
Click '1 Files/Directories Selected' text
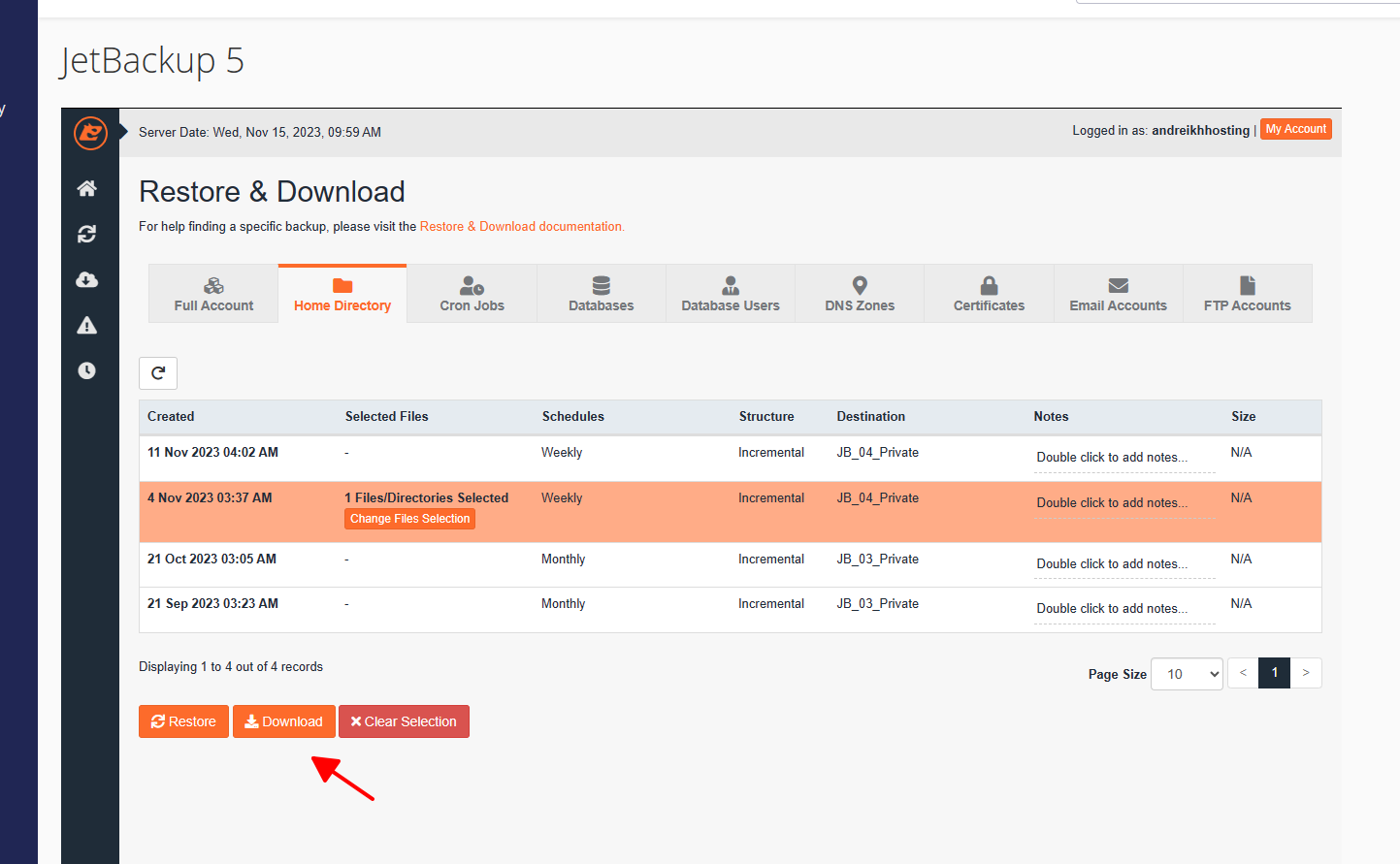point(426,498)
